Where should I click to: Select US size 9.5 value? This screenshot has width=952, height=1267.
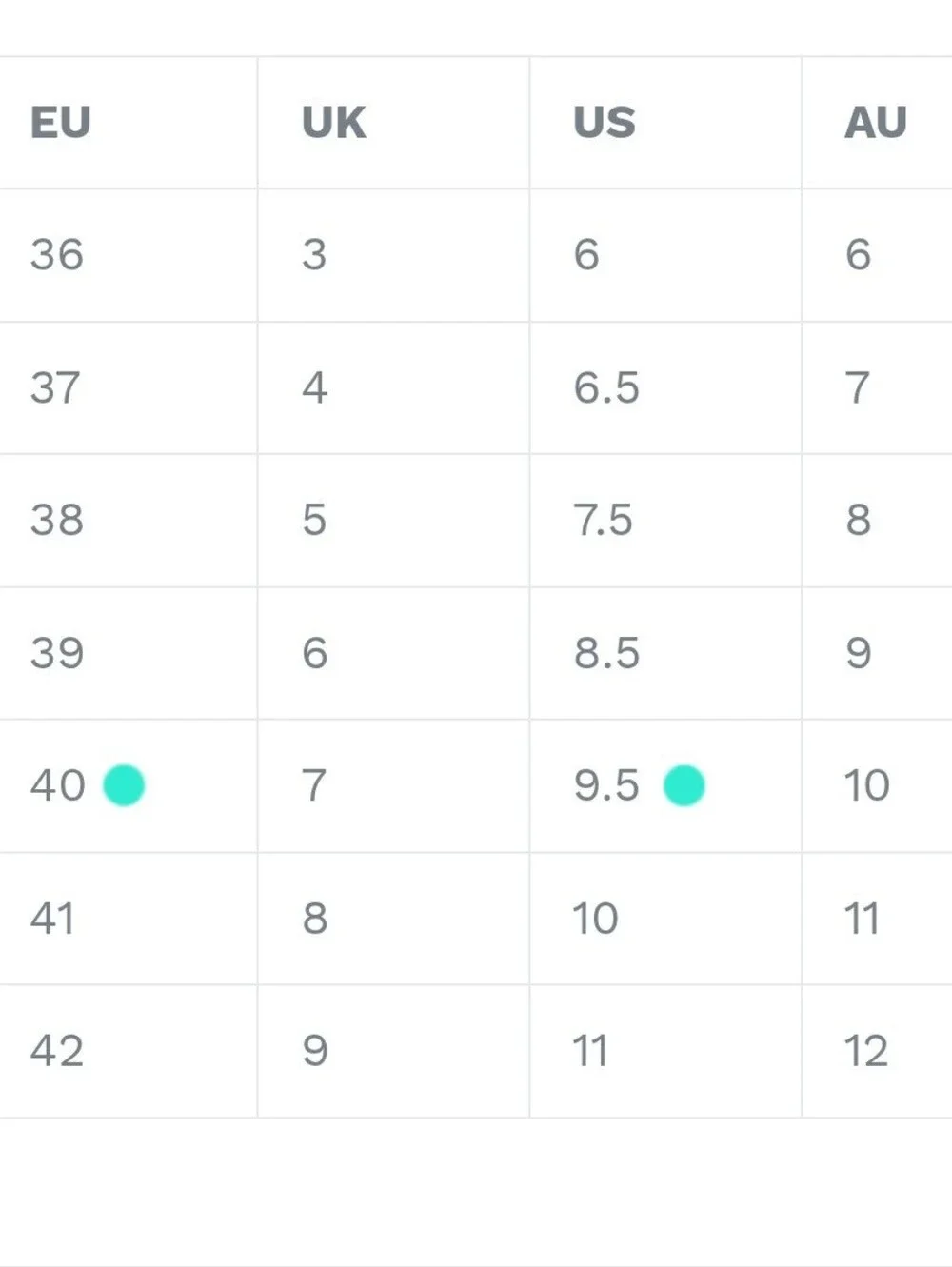coord(606,785)
